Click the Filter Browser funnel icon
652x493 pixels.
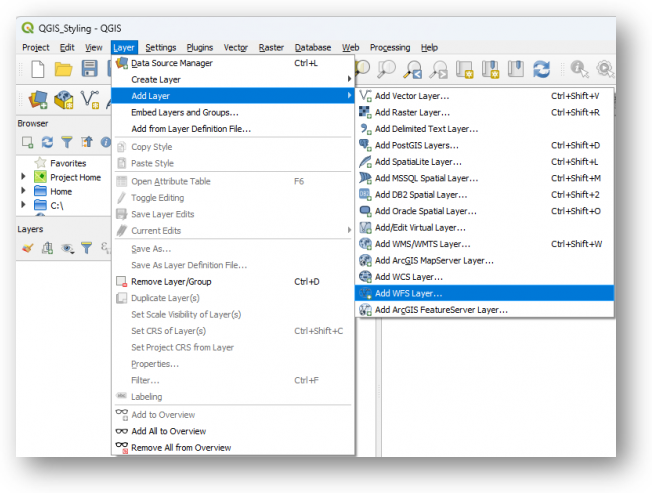[67, 142]
